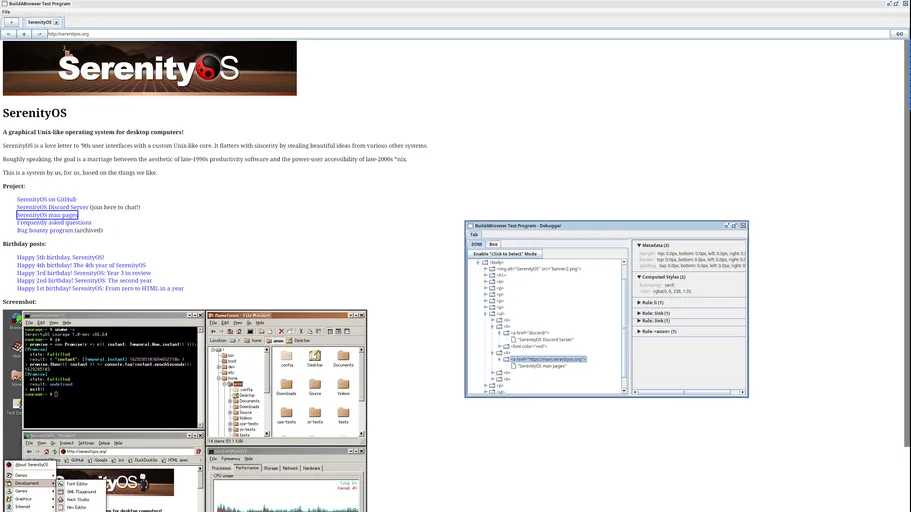Click styles panel scroll right arrow
Viewport: 911px width, 512px height.
point(743,392)
